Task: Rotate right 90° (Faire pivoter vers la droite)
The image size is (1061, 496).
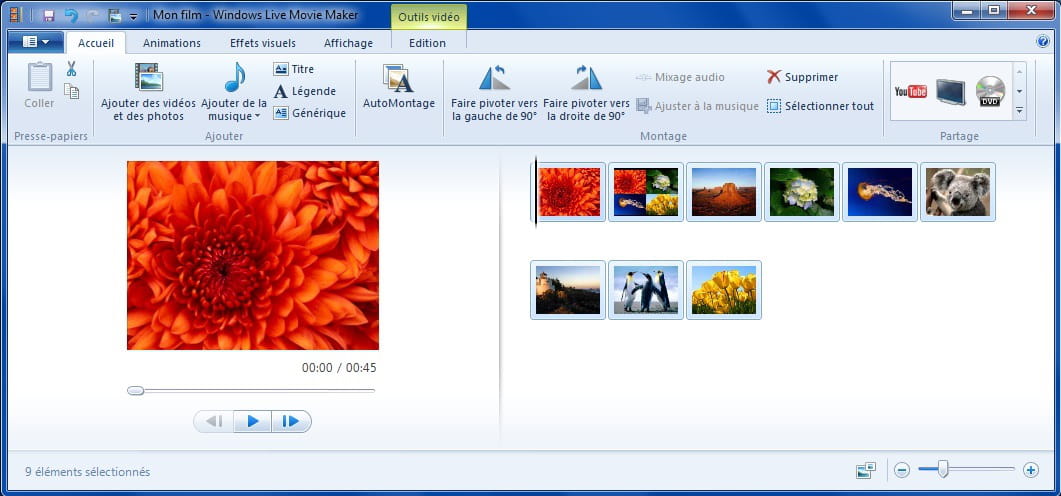Action: click(586, 93)
